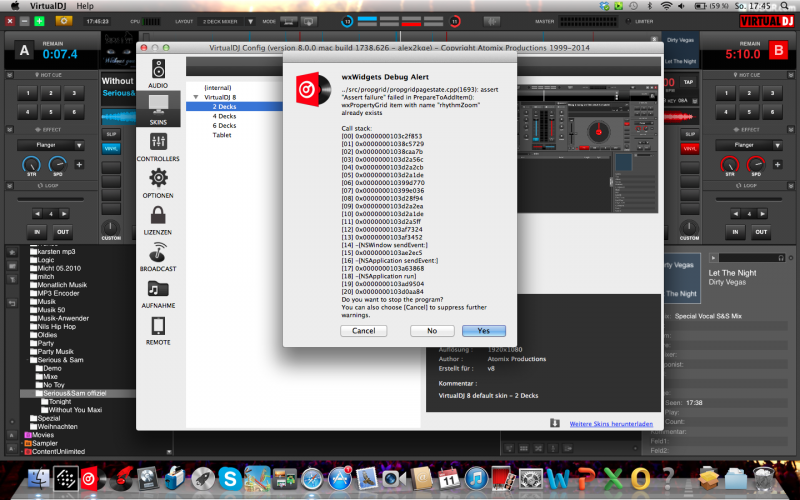Open Safari from the Dock
This screenshot has width=800, height=500.
coord(312,480)
